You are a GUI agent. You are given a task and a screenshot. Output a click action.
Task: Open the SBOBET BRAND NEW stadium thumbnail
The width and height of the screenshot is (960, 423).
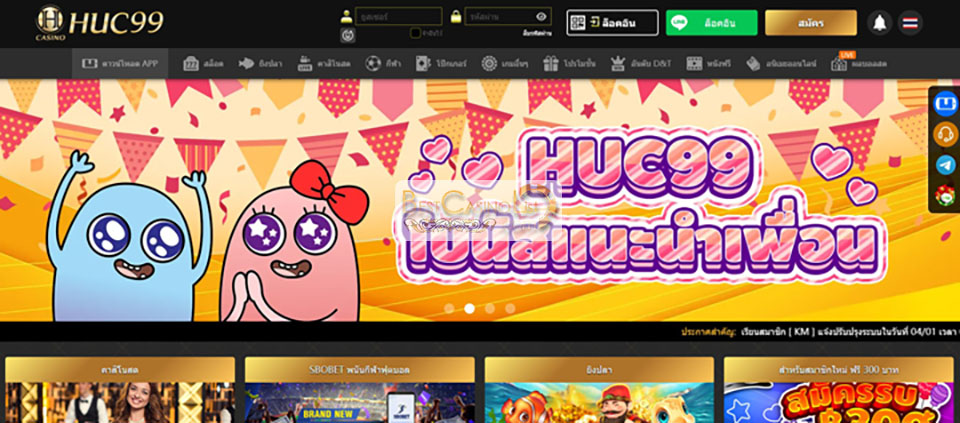coord(359,403)
